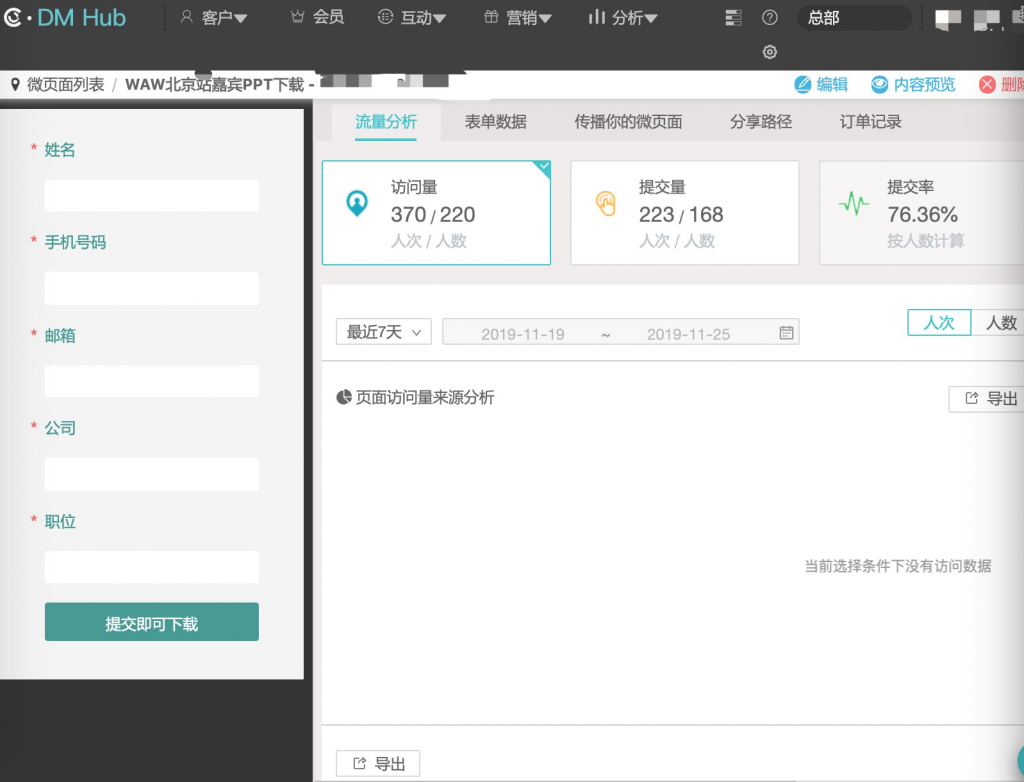1024x782 pixels.
Task: Click the 手机号码 input field
Action: coord(152,288)
